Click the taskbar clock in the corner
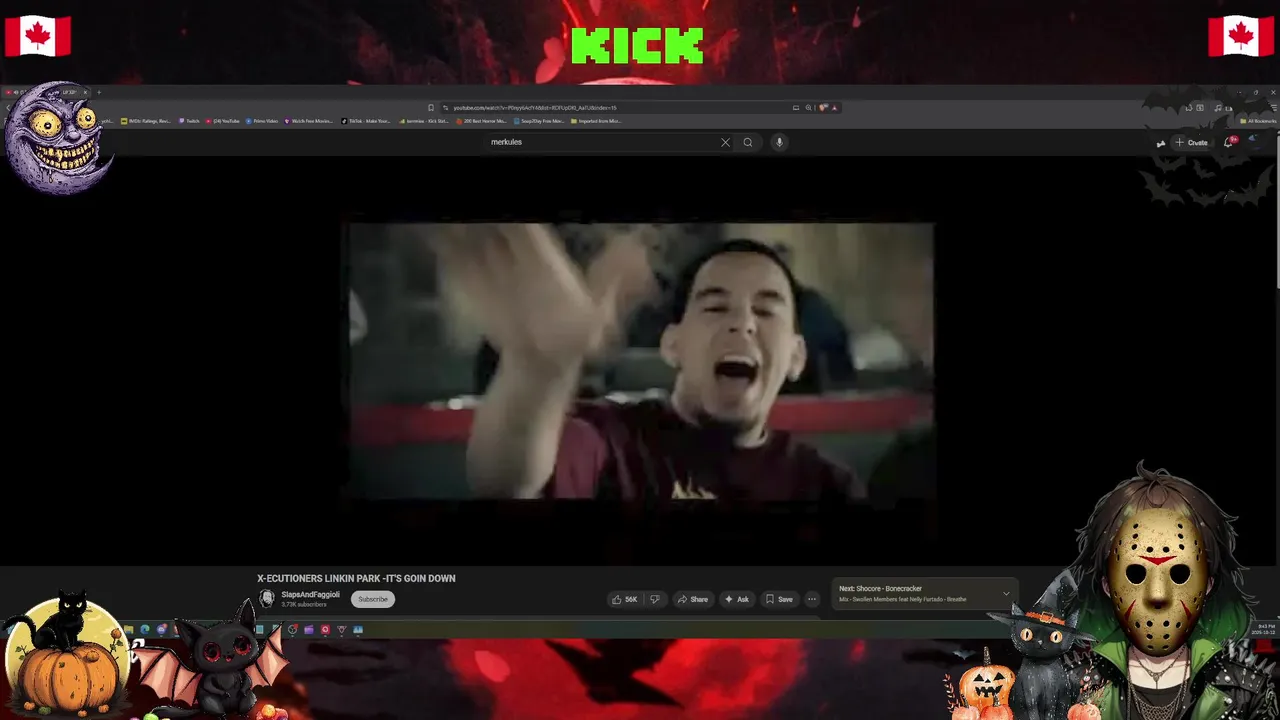1280x720 pixels. click(x=1263, y=630)
